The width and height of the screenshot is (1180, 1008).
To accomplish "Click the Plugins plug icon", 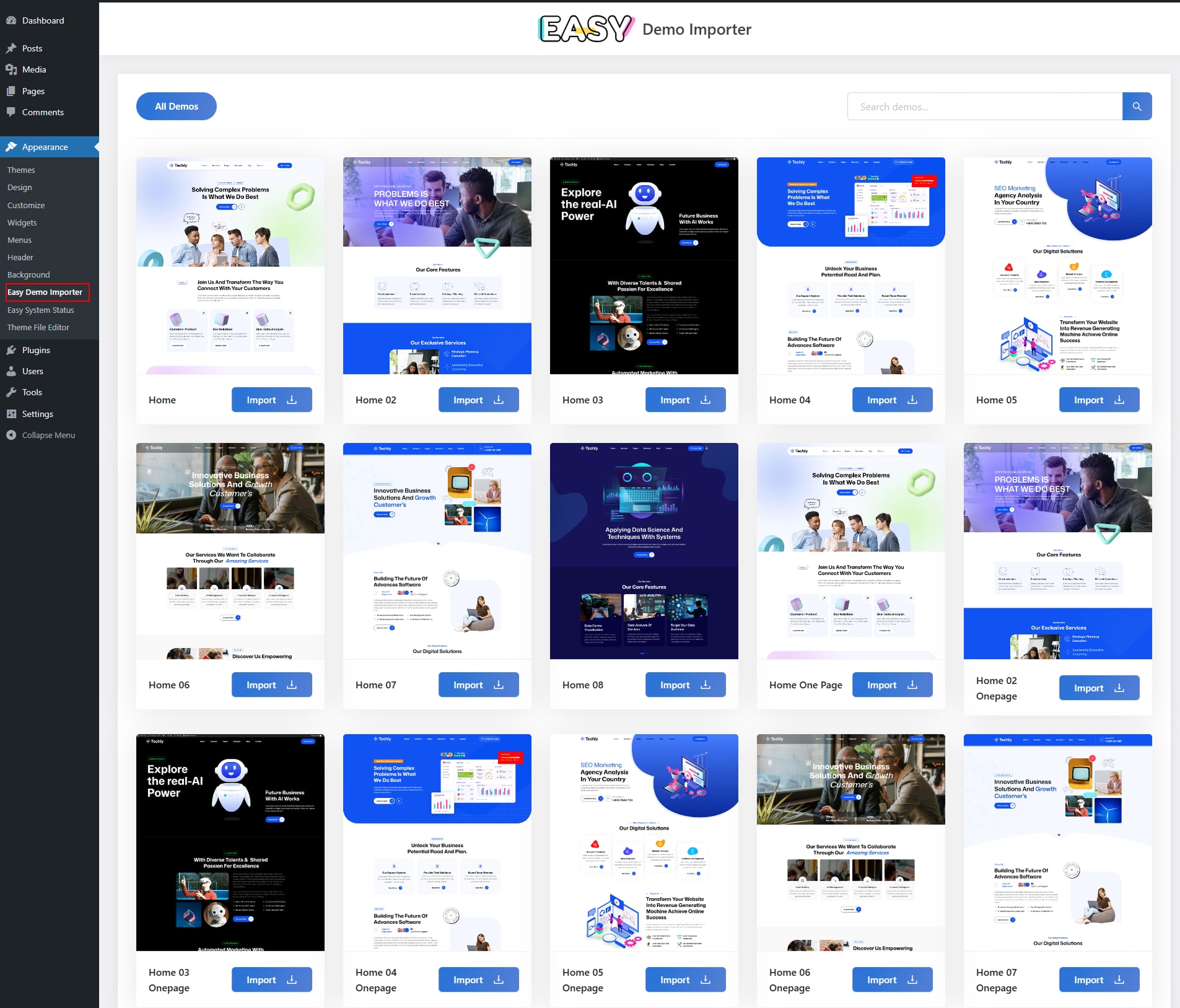I will pyautogui.click(x=11, y=350).
